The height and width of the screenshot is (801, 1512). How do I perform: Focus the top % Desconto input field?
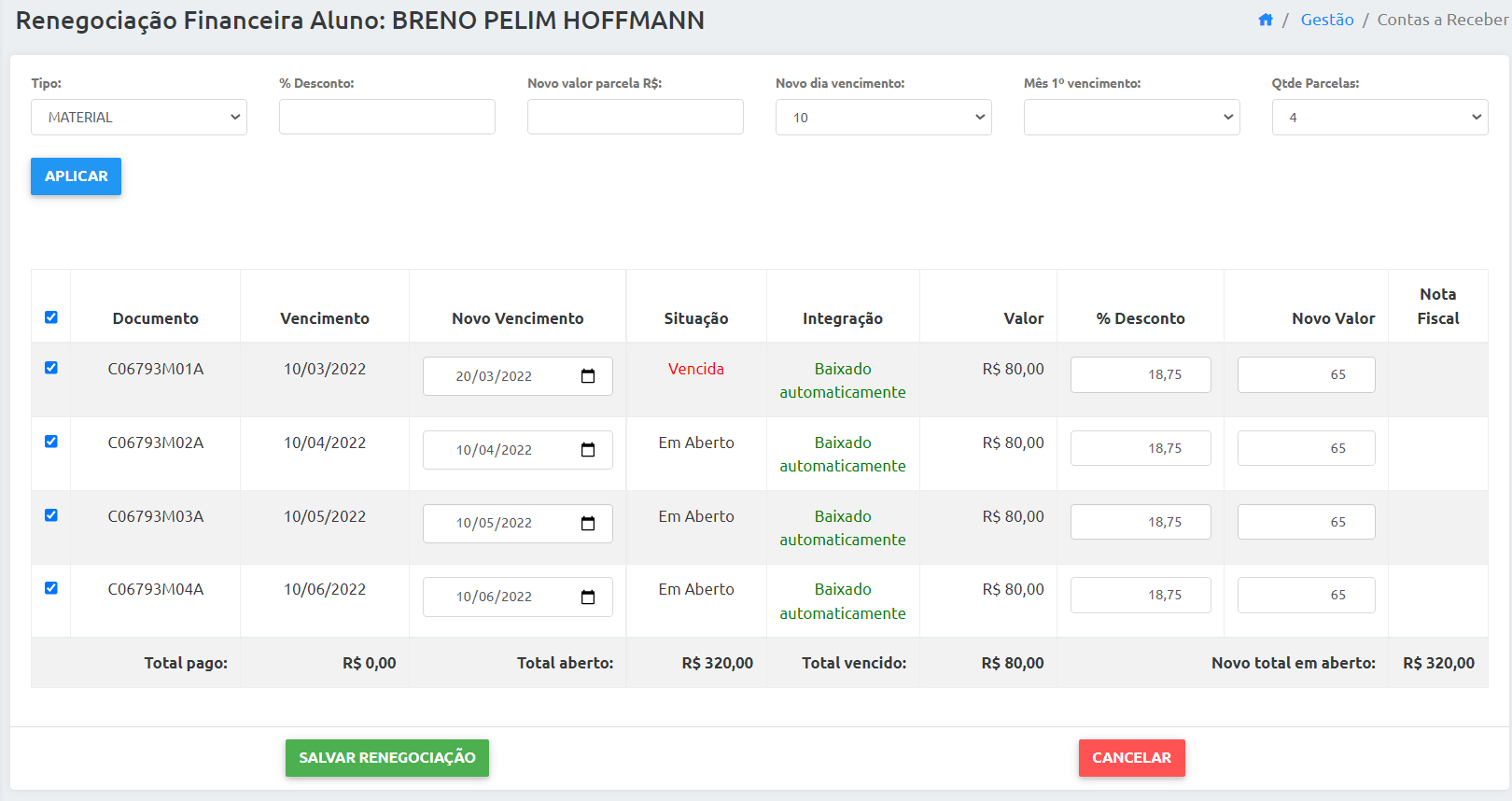(386, 118)
